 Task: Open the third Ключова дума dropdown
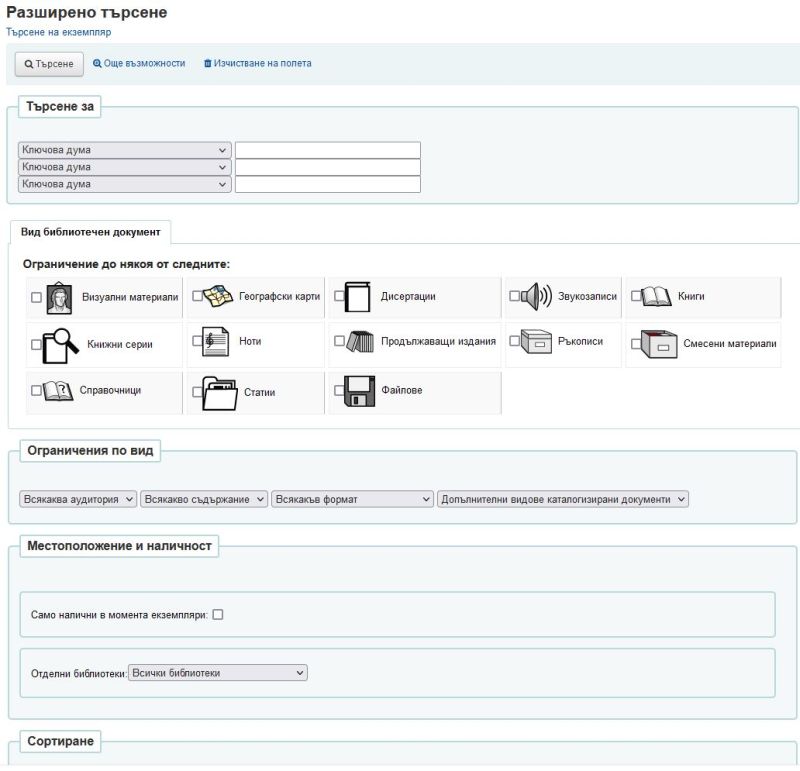click(124, 184)
